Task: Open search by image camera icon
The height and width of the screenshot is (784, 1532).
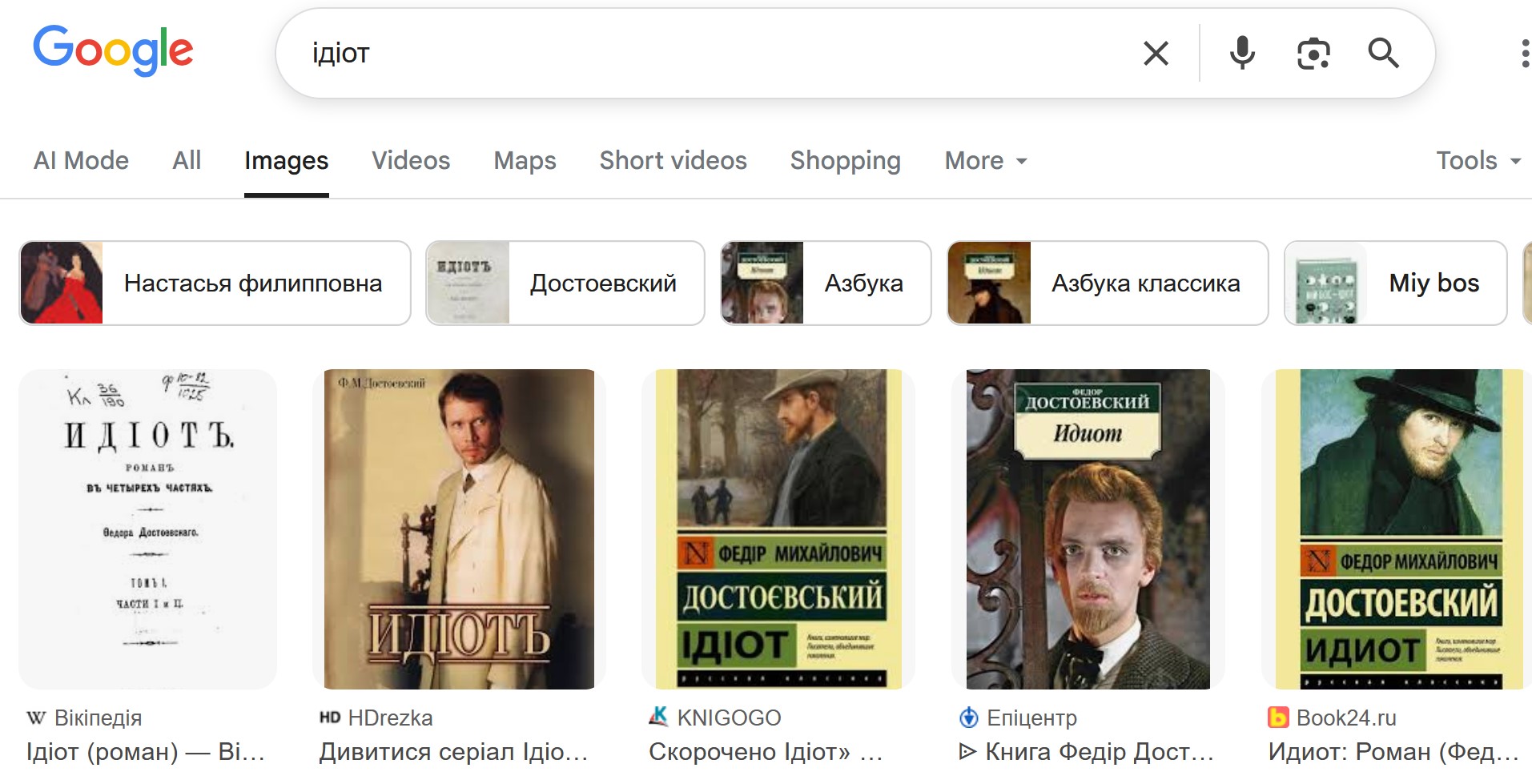Action: [1313, 54]
